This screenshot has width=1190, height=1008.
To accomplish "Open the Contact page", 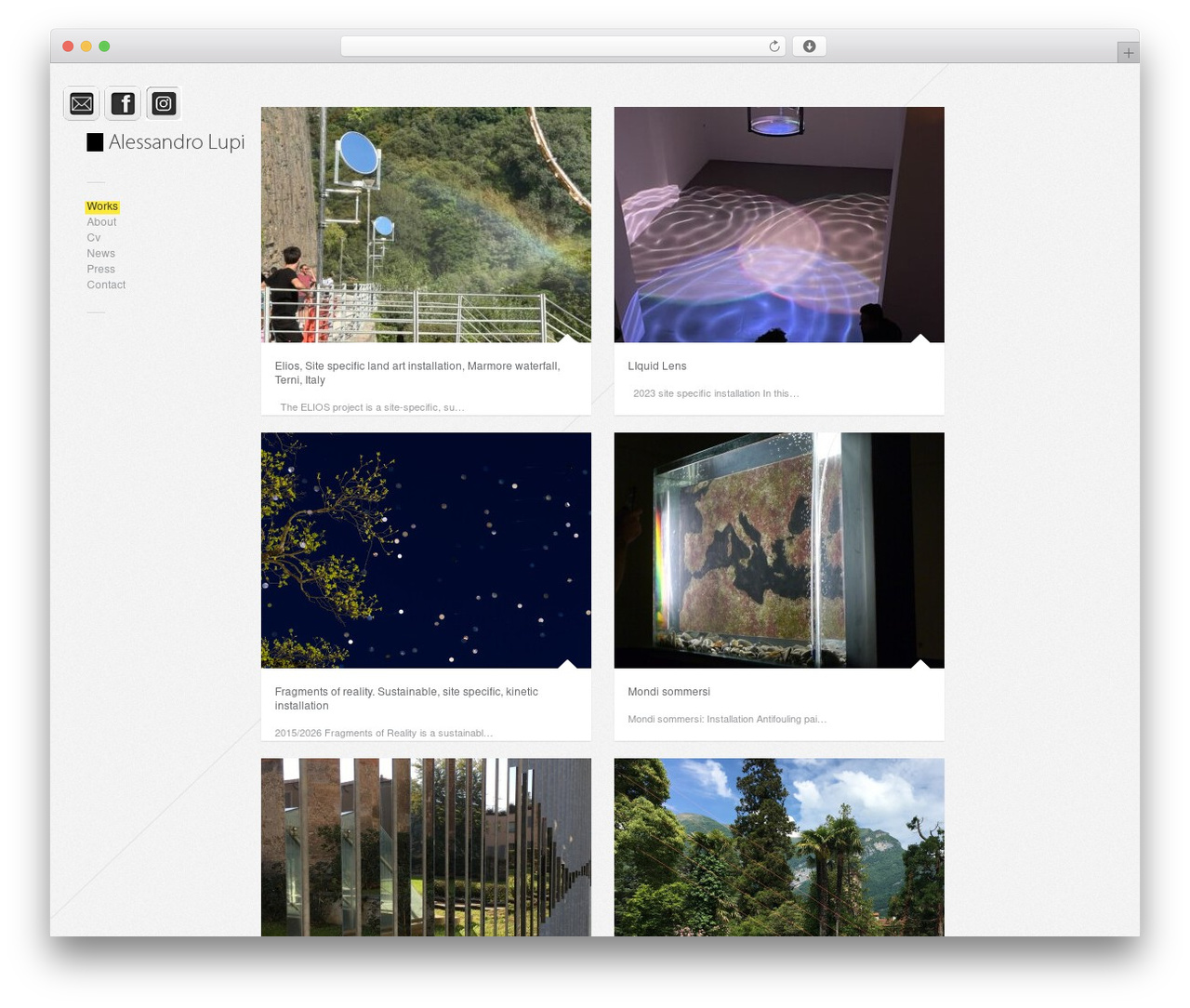I will click(x=106, y=285).
